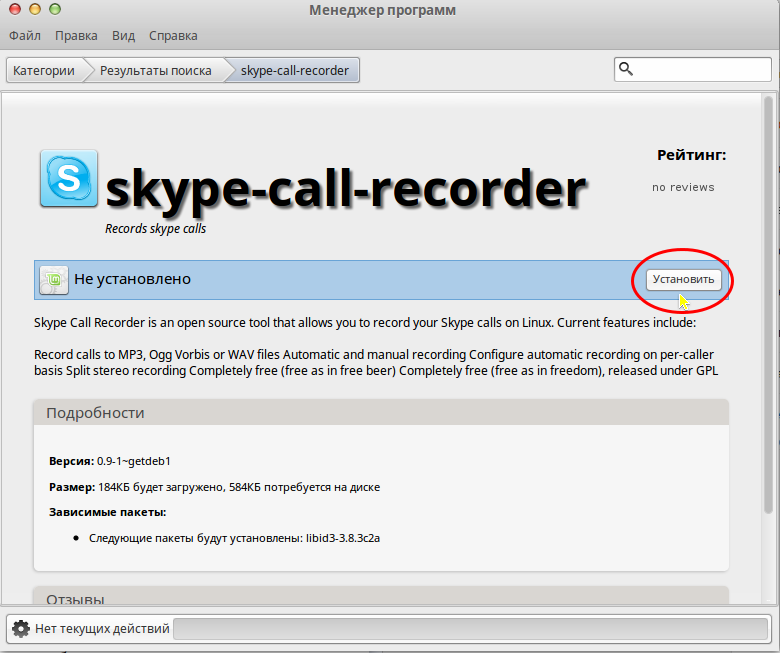The height and width of the screenshot is (653, 780).
Task: Select the skype-call-recorder breadcrumb
Action: [294, 71]
